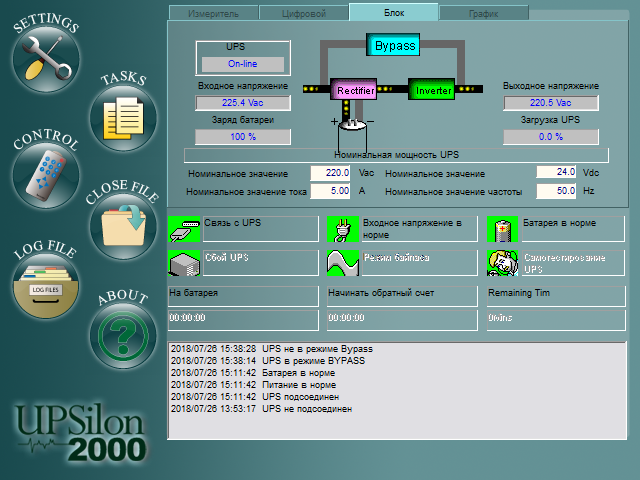Click the Номинальная мощность UPS header

396,155
